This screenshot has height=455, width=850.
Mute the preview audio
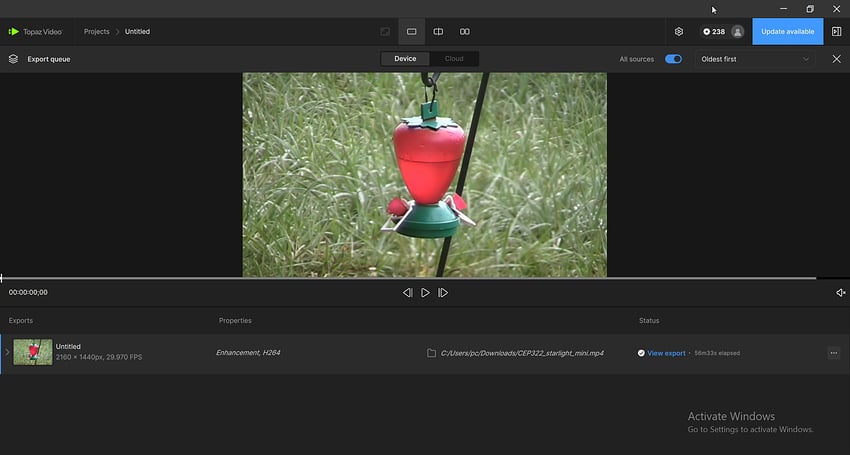click(840, 293)
